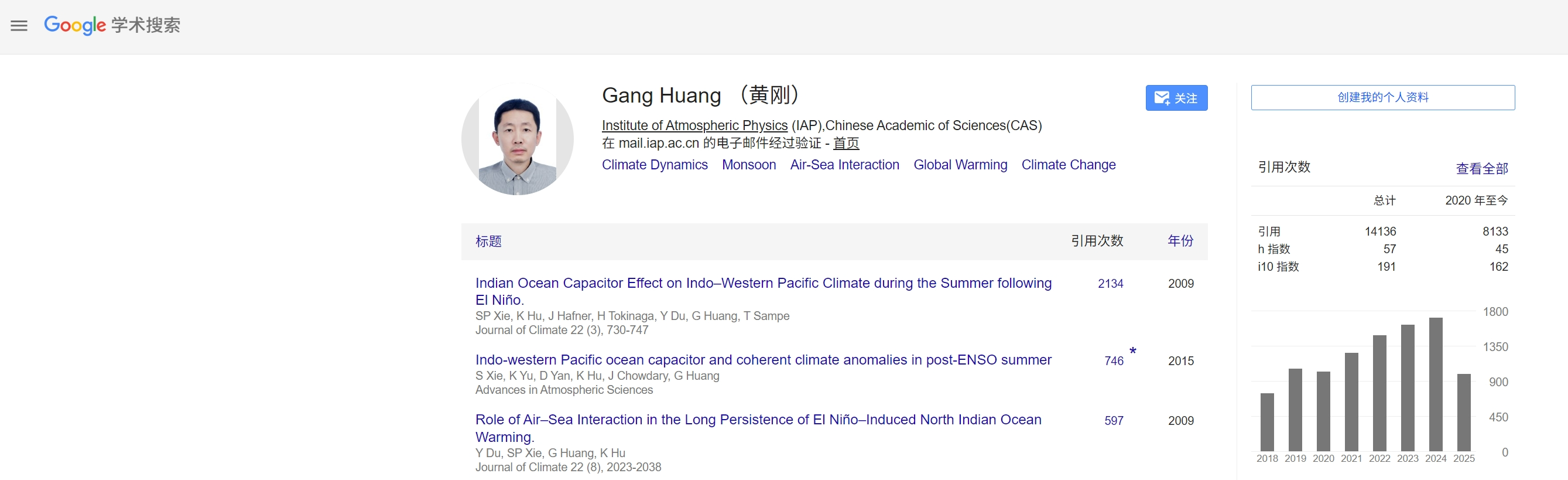Open 查看全部 citations chart link
This screenshot has width=1568, height=480.
[1481, 168]
